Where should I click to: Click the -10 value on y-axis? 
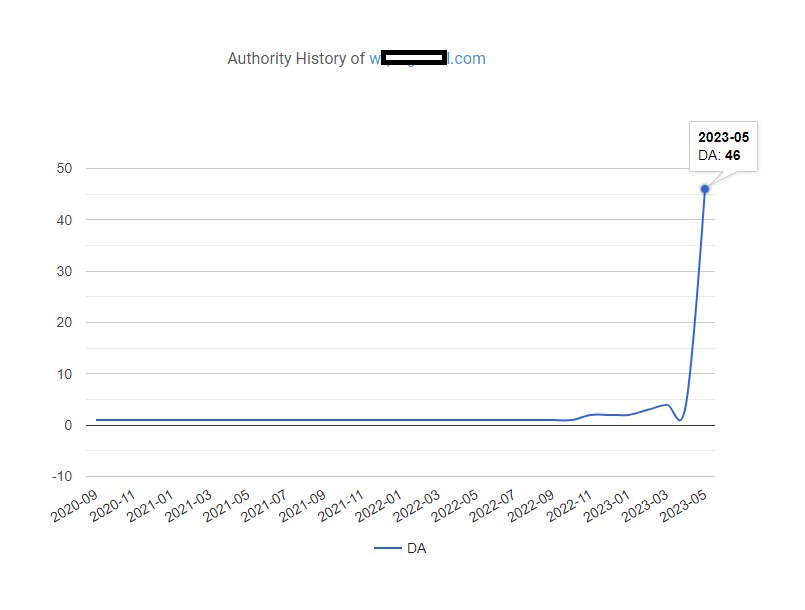coord(62,476)
